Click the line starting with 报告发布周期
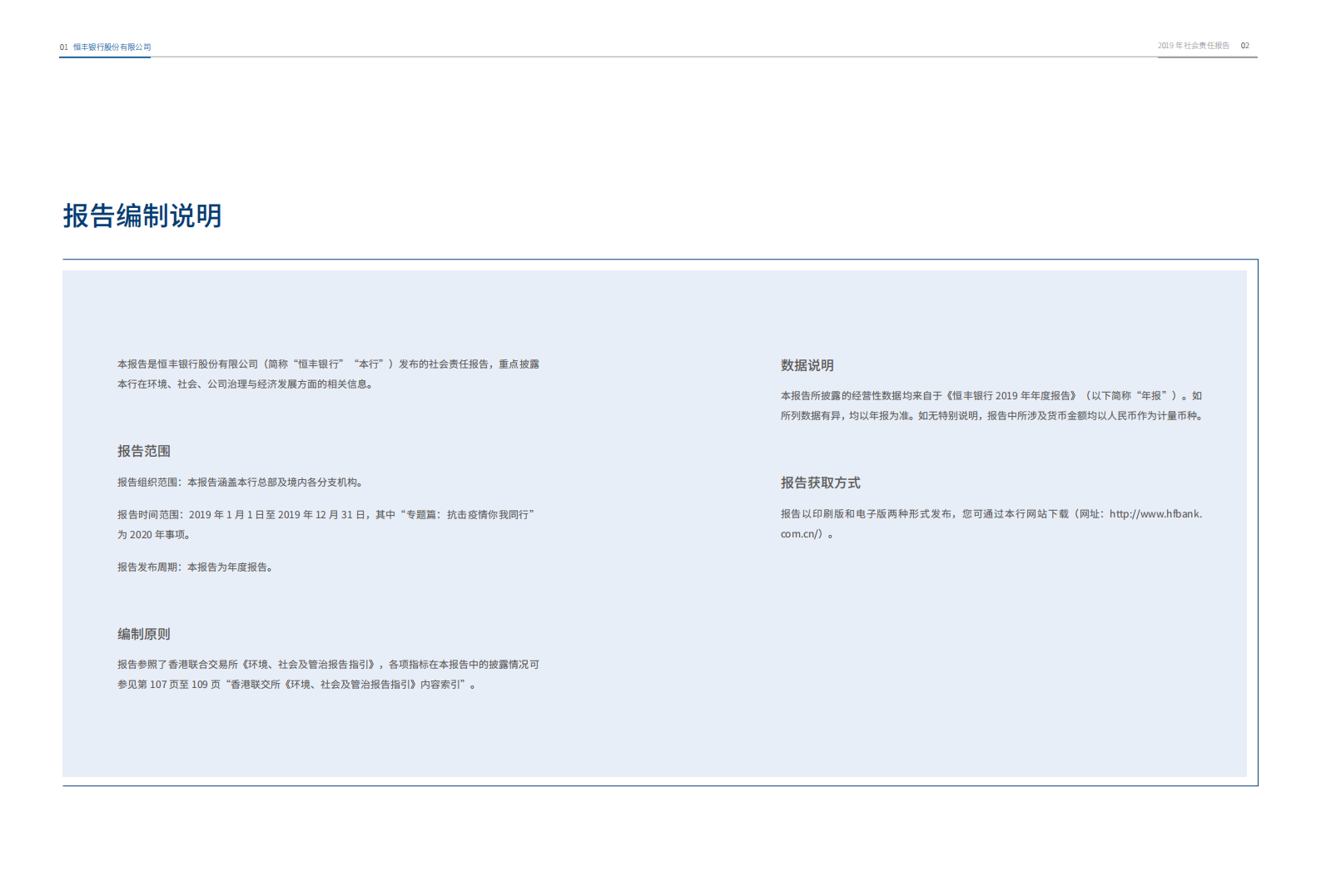This screenshot has width=1321, height=896. 195,567
